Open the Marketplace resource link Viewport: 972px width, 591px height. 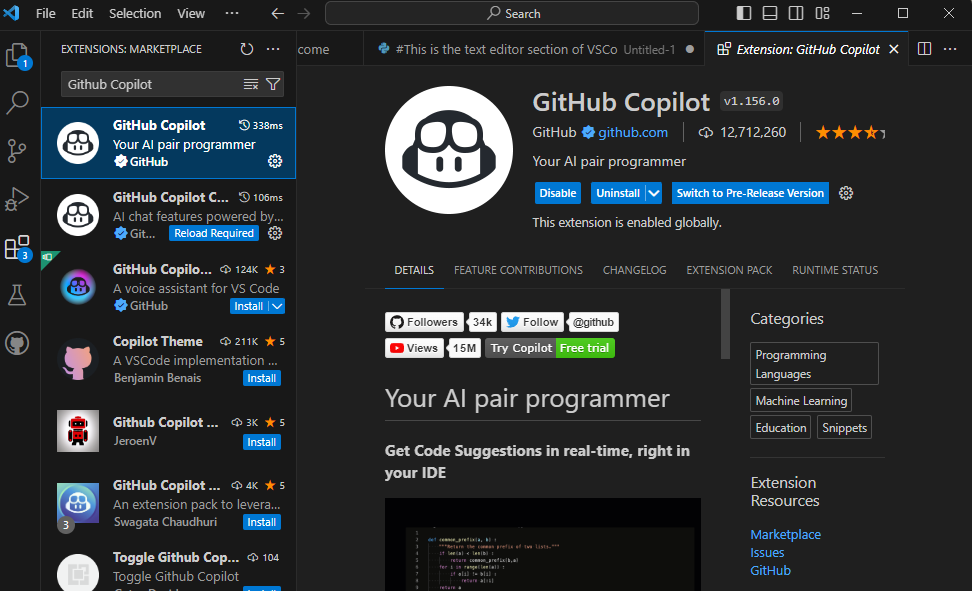pyautogui.click(x=785, y=534)
